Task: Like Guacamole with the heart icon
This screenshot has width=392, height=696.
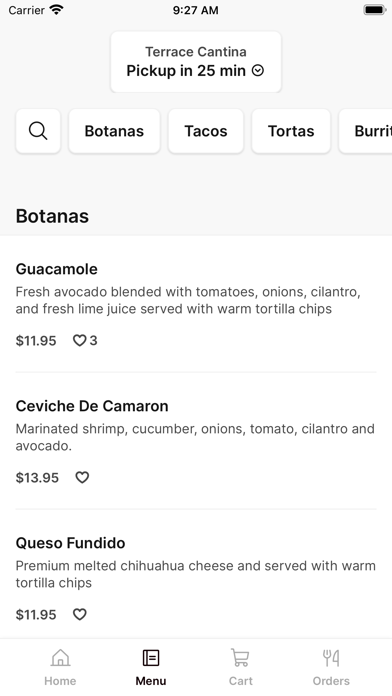Action: pos(79,340)
